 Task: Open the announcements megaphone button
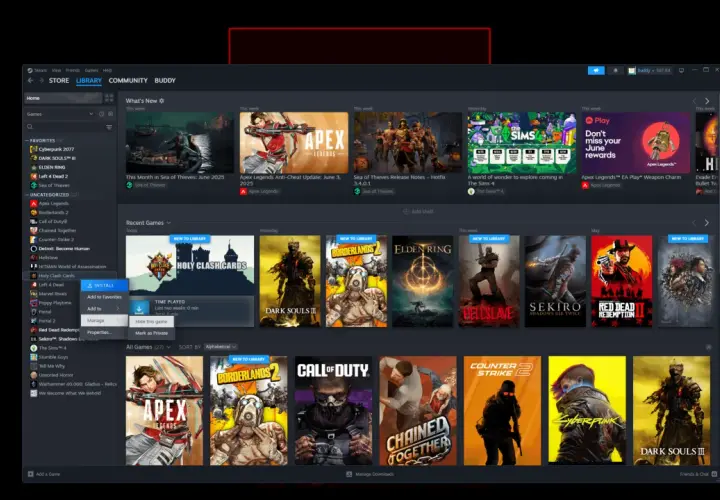point(596,70)
